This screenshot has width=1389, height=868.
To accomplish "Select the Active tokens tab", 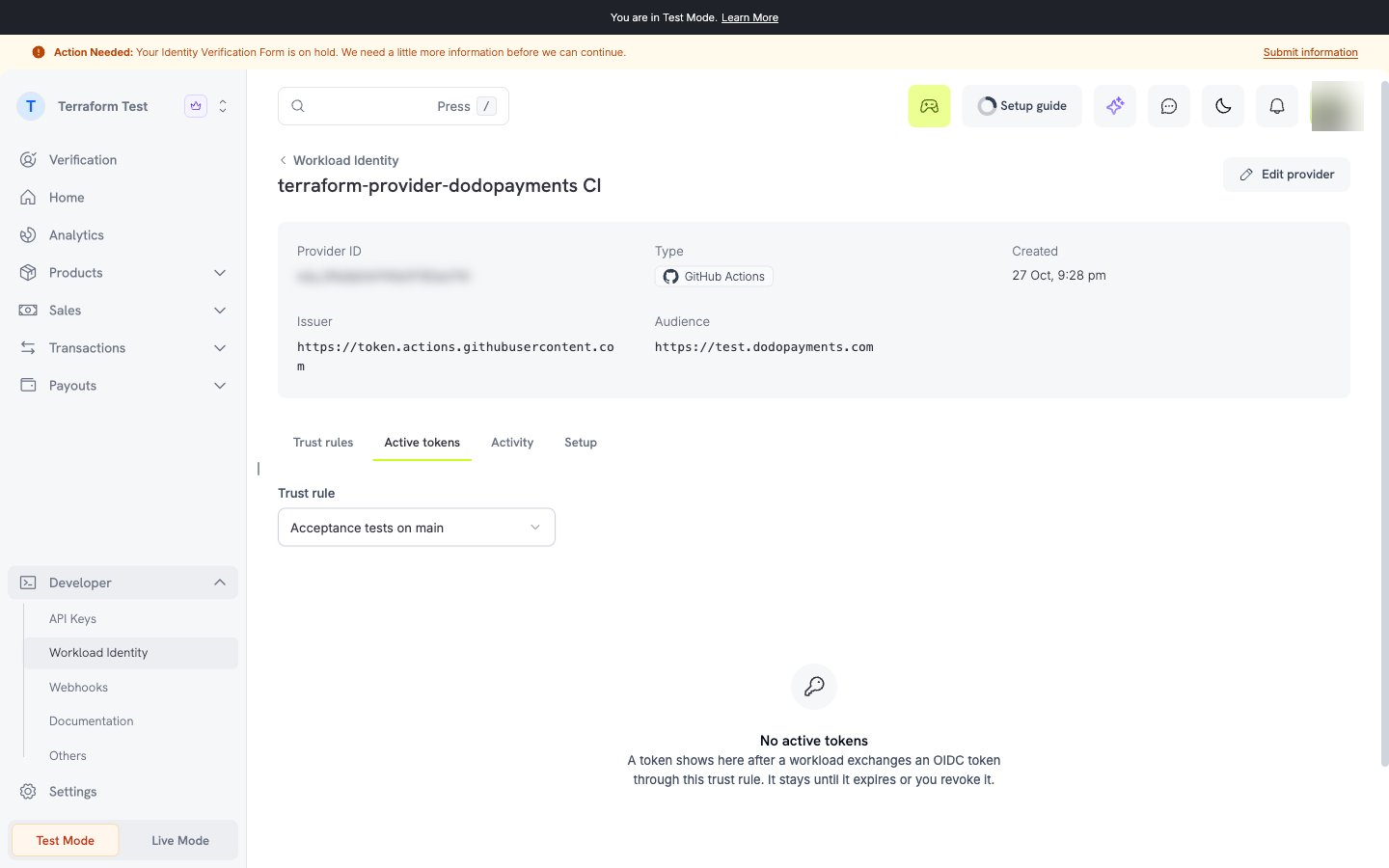I will pyautogui.click(x=422, y=443).
